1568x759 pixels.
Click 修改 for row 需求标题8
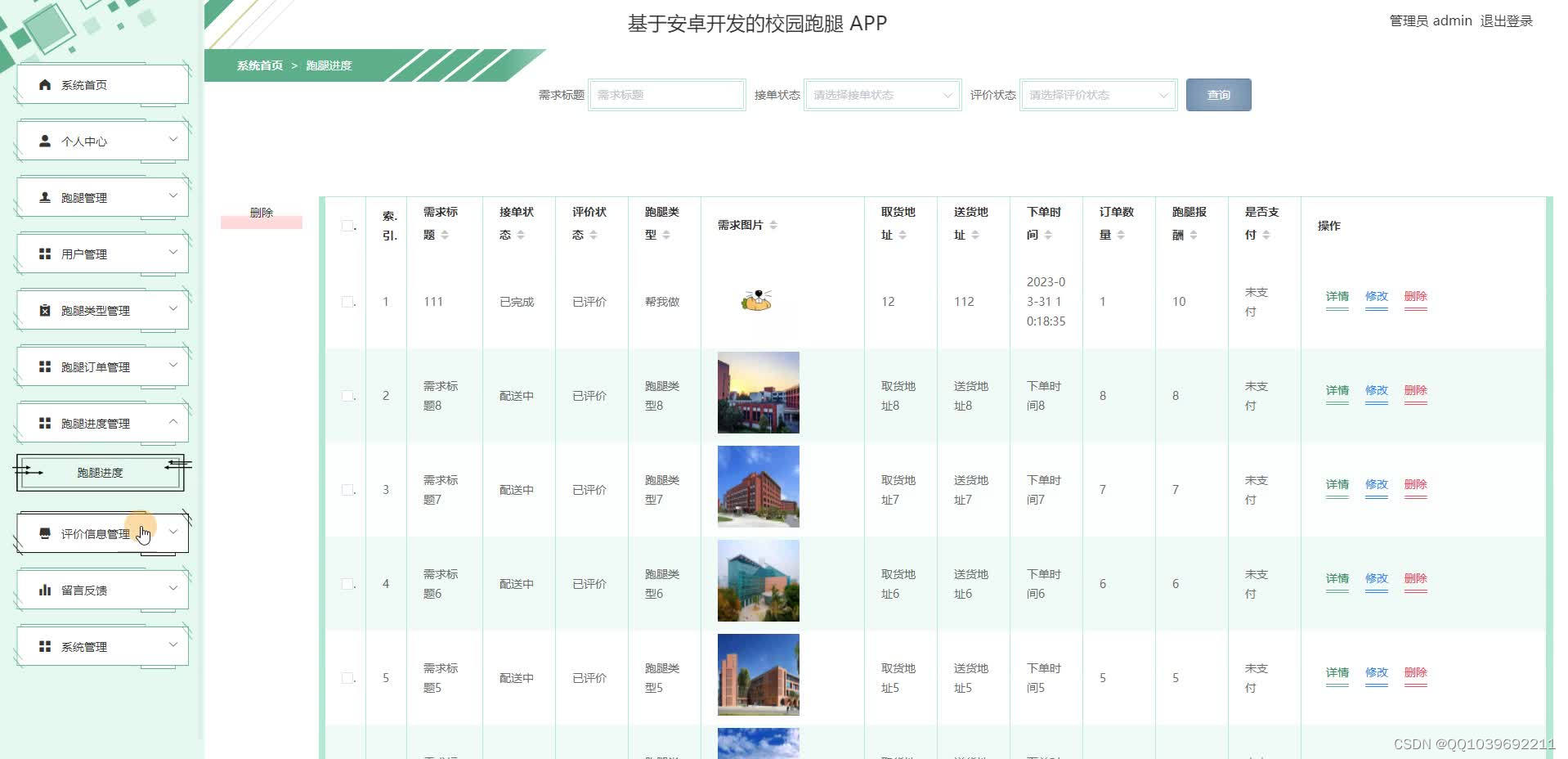(x=1377, y=390)
